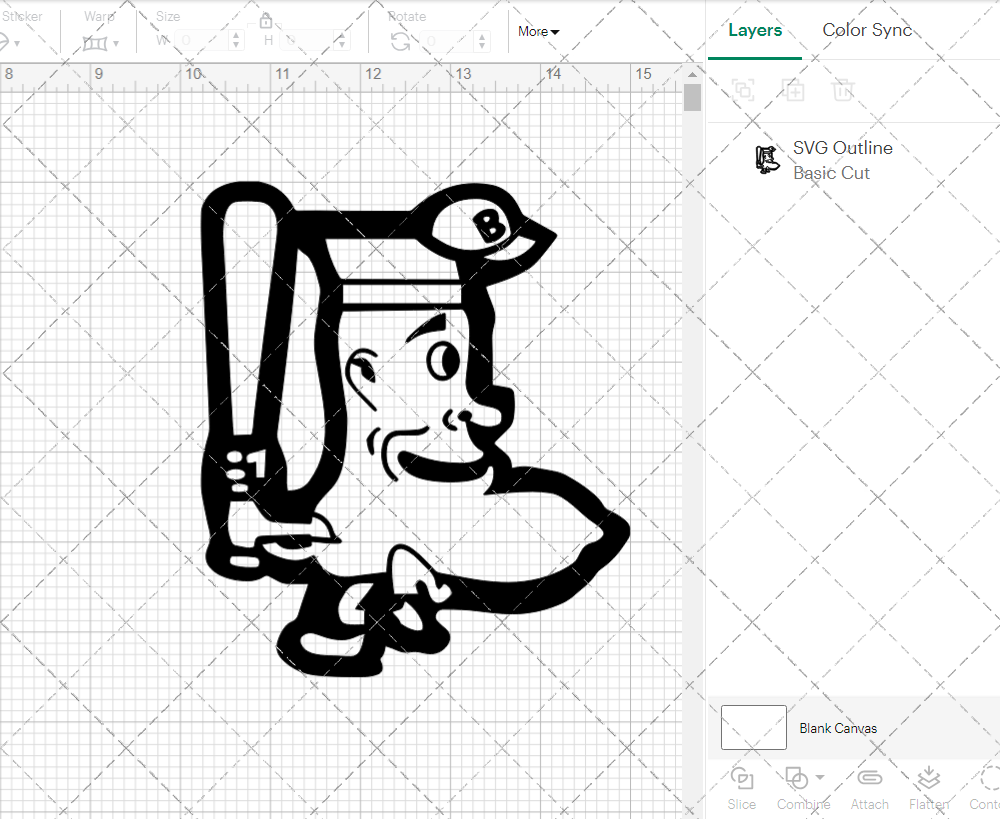Delete layer using the trash icon
The width and height of the screenshot is (1000, 819).
pyautogui.click(x=844, y=91)
